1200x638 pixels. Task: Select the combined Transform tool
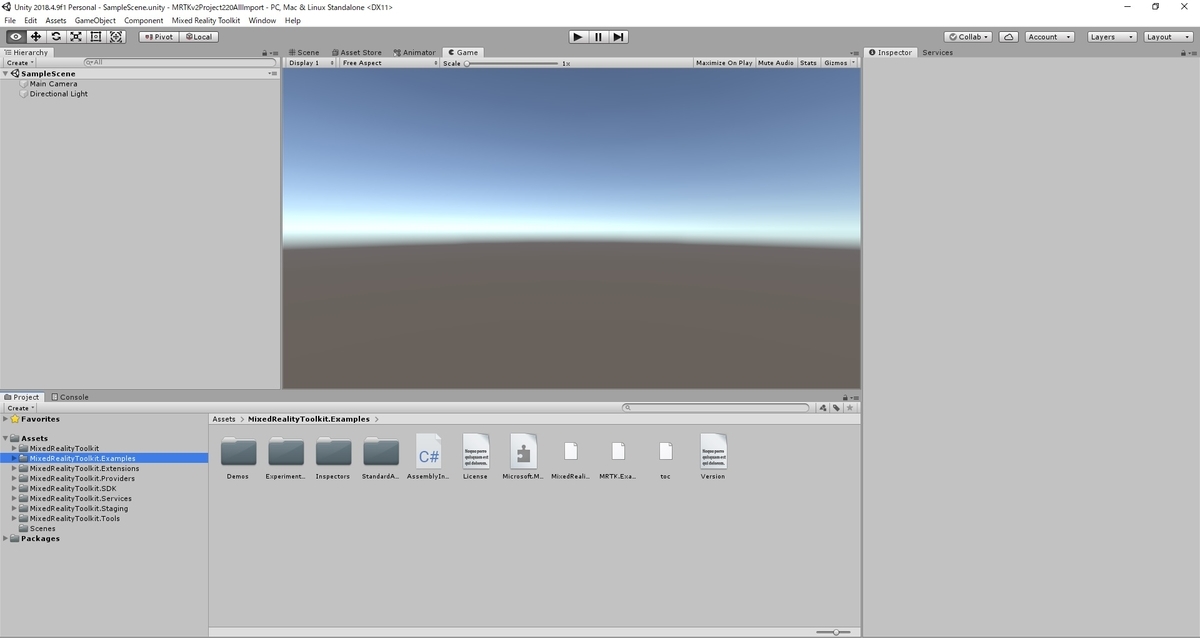(x=116, y=37)
